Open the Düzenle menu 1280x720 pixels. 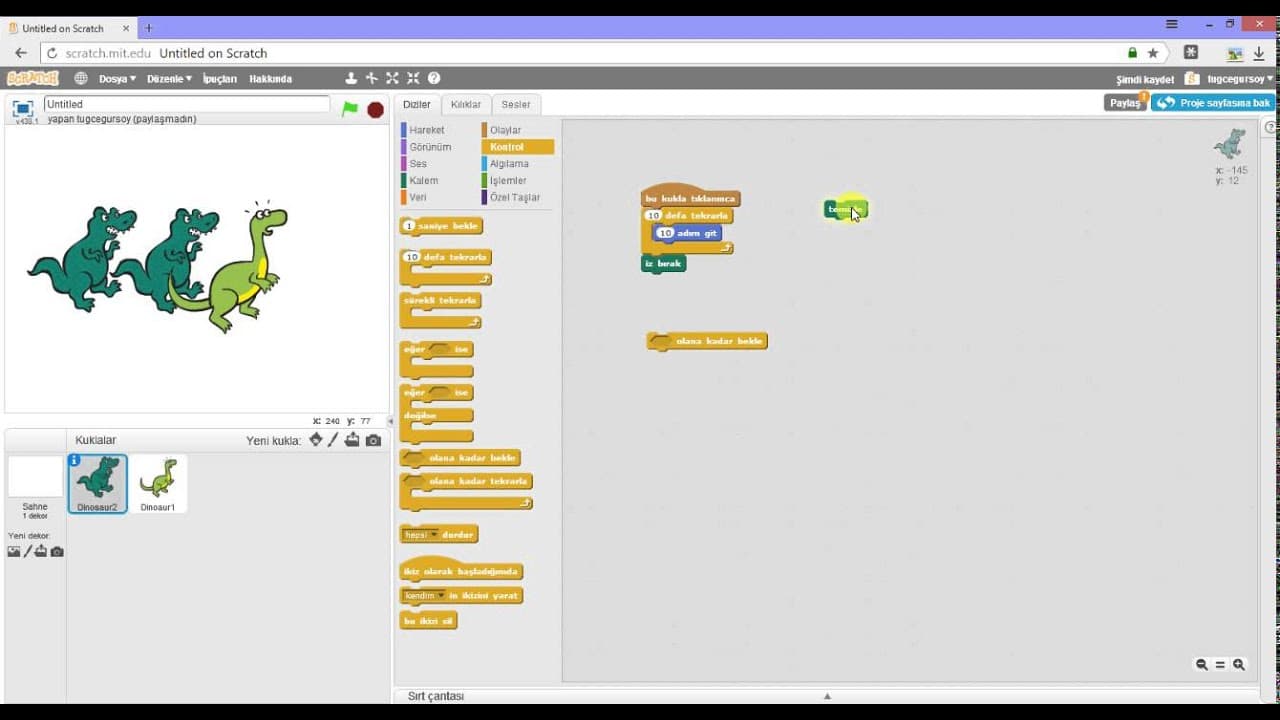tap(169, 78)
